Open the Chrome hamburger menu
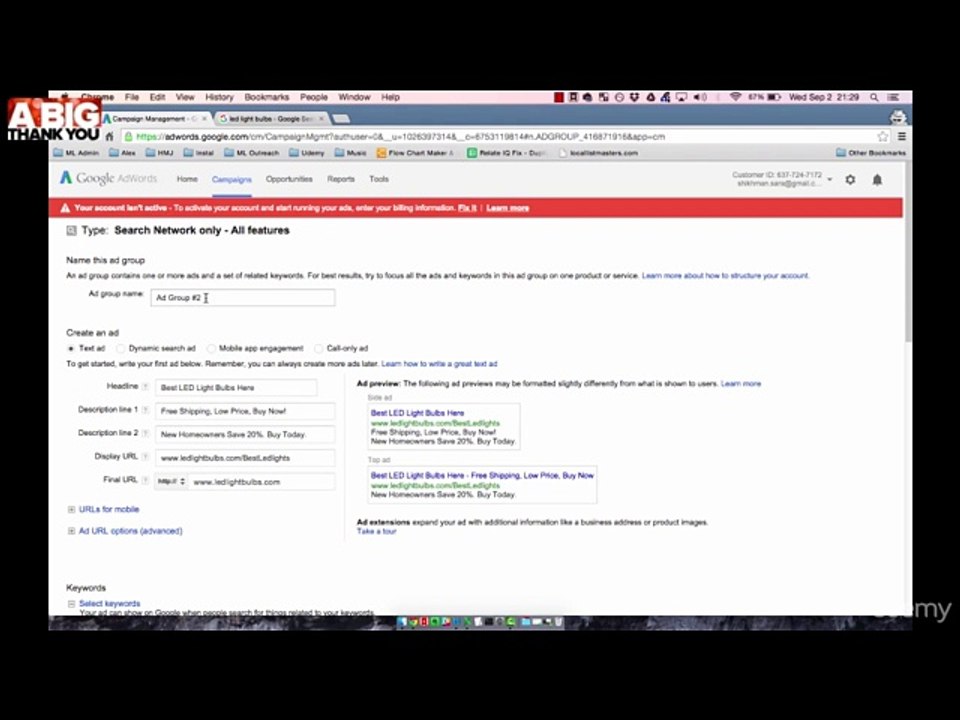Viewport: 960px width, 720px height. pos(901,137)
